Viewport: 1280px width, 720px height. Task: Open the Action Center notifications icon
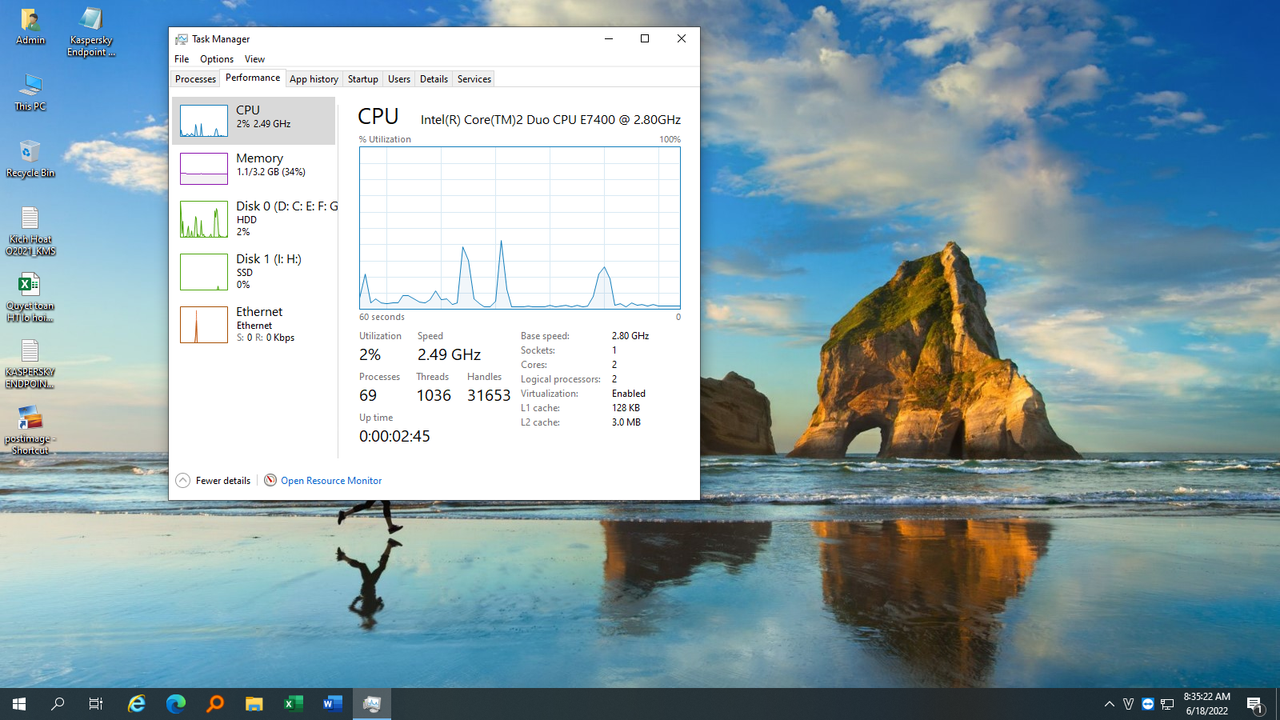click(1255, 704)
